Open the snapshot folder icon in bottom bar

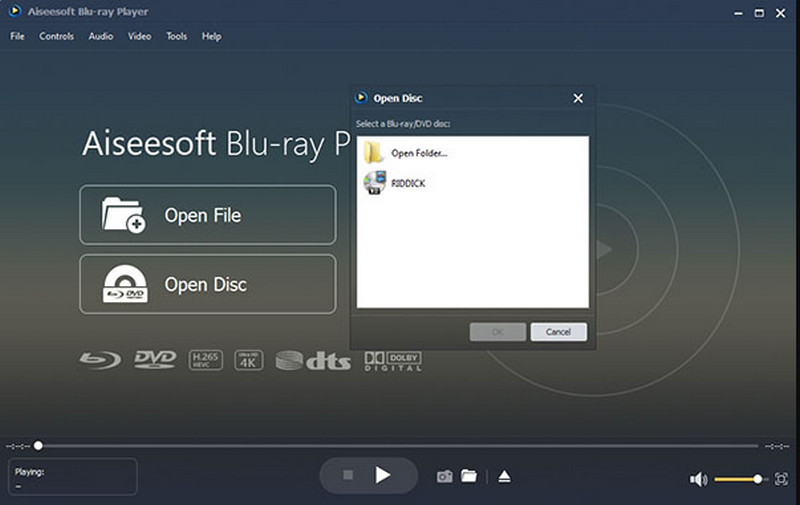[x=469, y=477]
